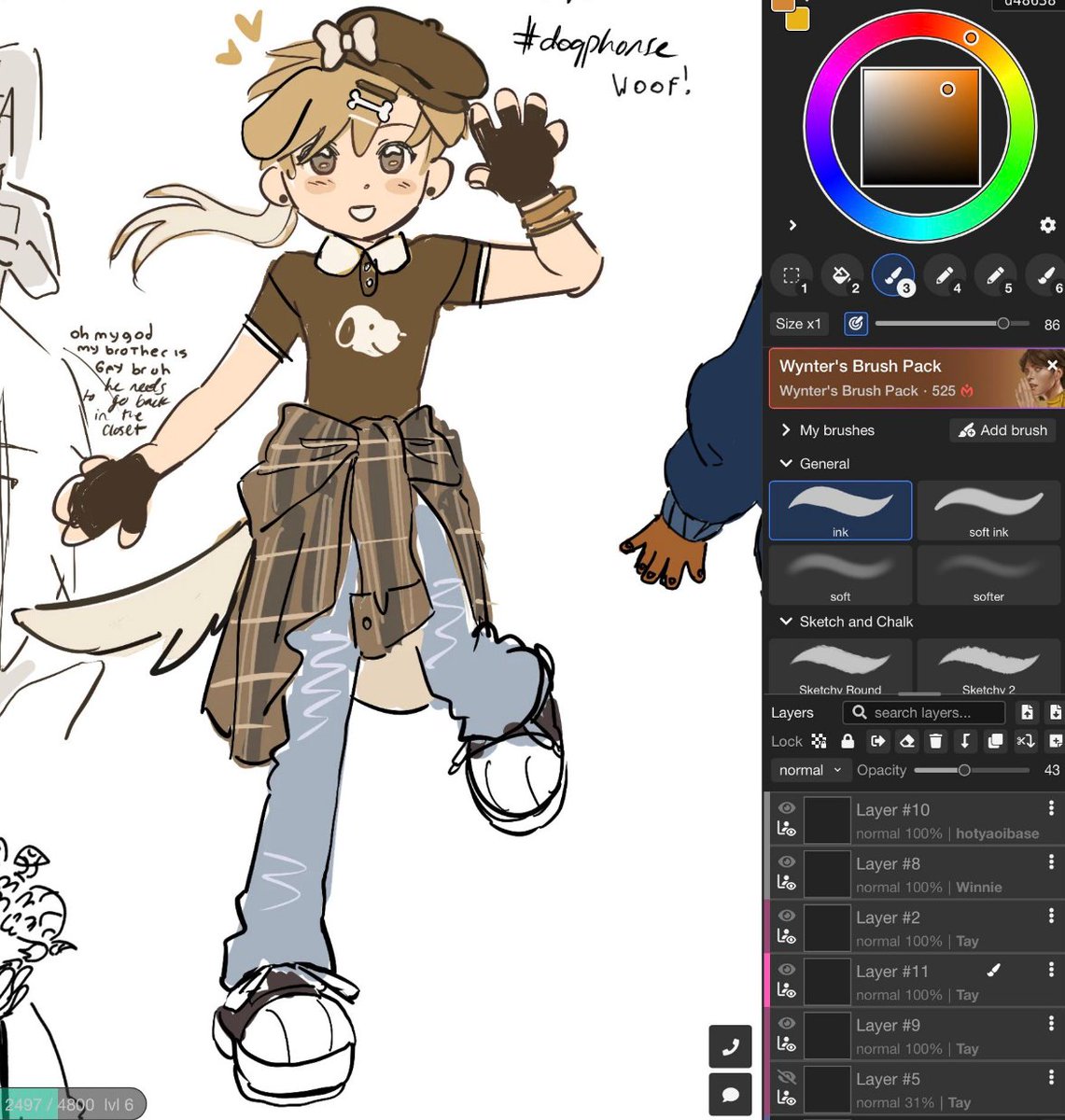Viewport: 1065px width, 1120px height.
Task: Open the three-dot menu for Layer #2
Action: [x=1051, y=916]
